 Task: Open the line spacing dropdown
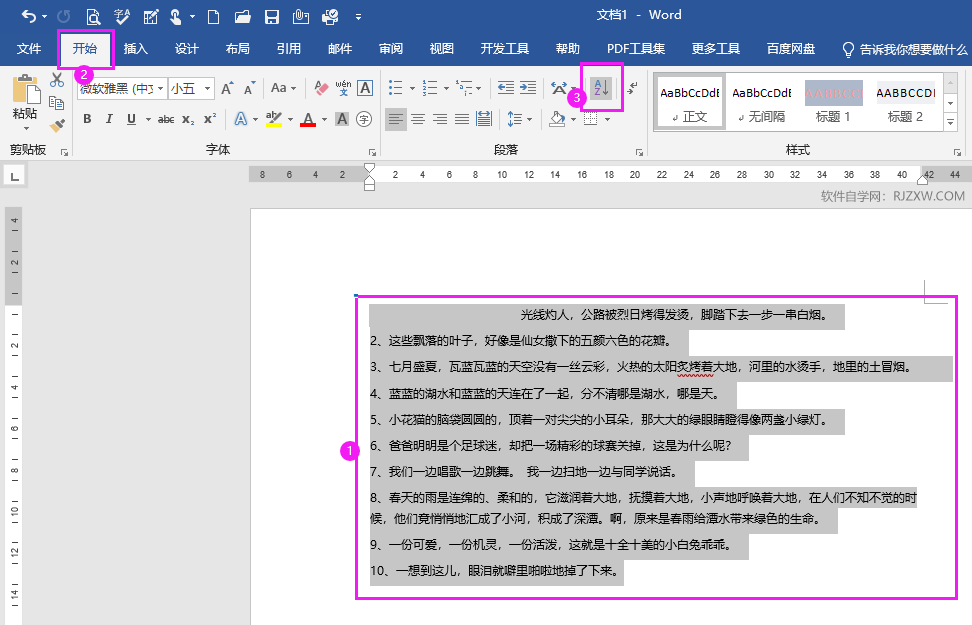click(529, 118)
